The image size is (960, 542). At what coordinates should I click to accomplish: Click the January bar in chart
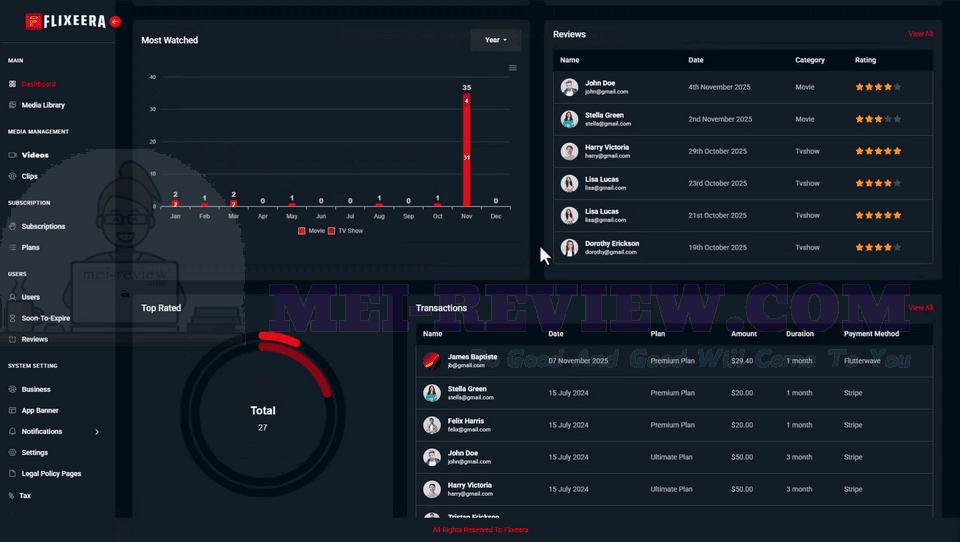click(x=175, y=203)
